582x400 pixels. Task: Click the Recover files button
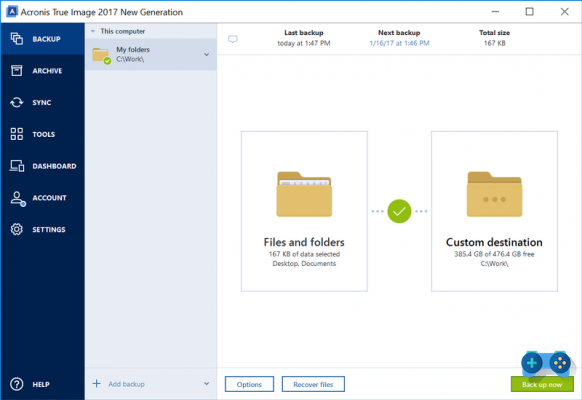click(x=313, y=384)
